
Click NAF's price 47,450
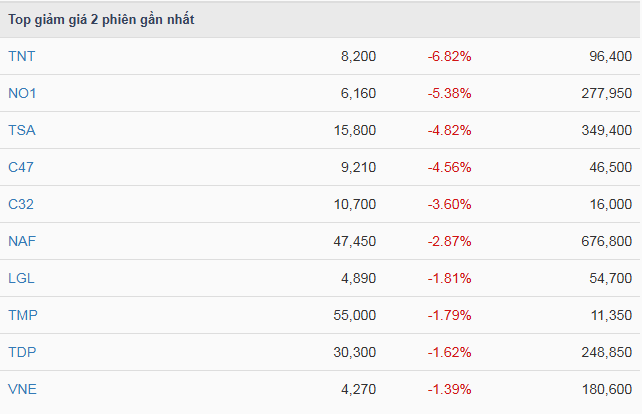[x=354, y=242]
